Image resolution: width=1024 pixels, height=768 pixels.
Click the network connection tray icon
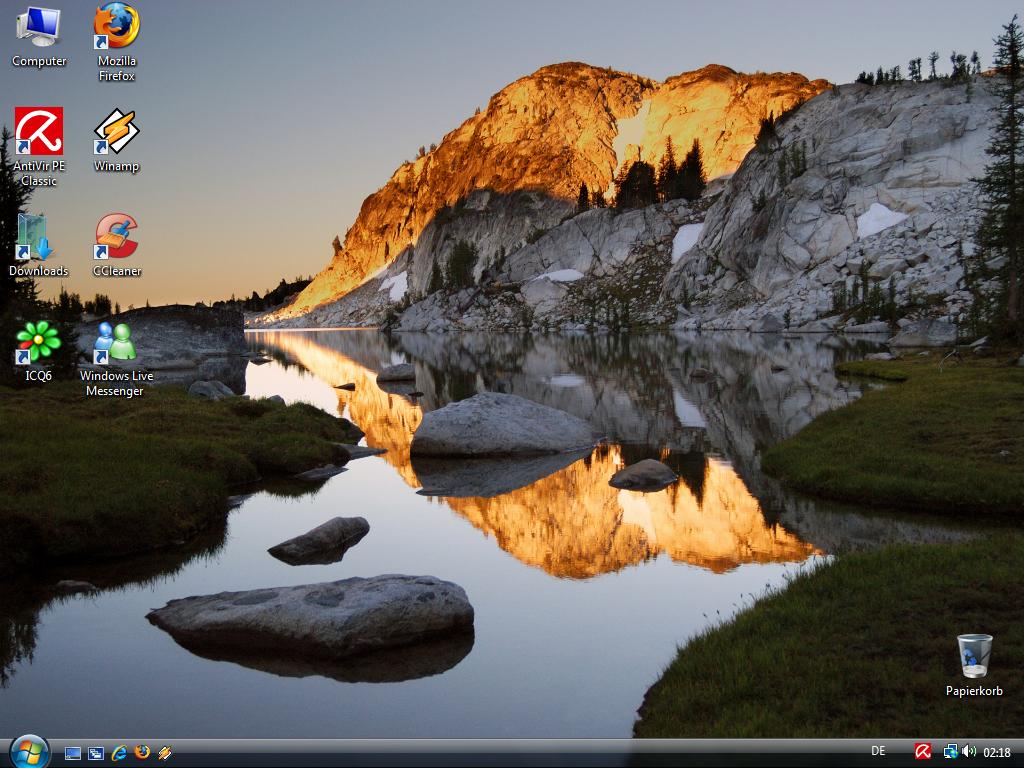pos(950,752)
